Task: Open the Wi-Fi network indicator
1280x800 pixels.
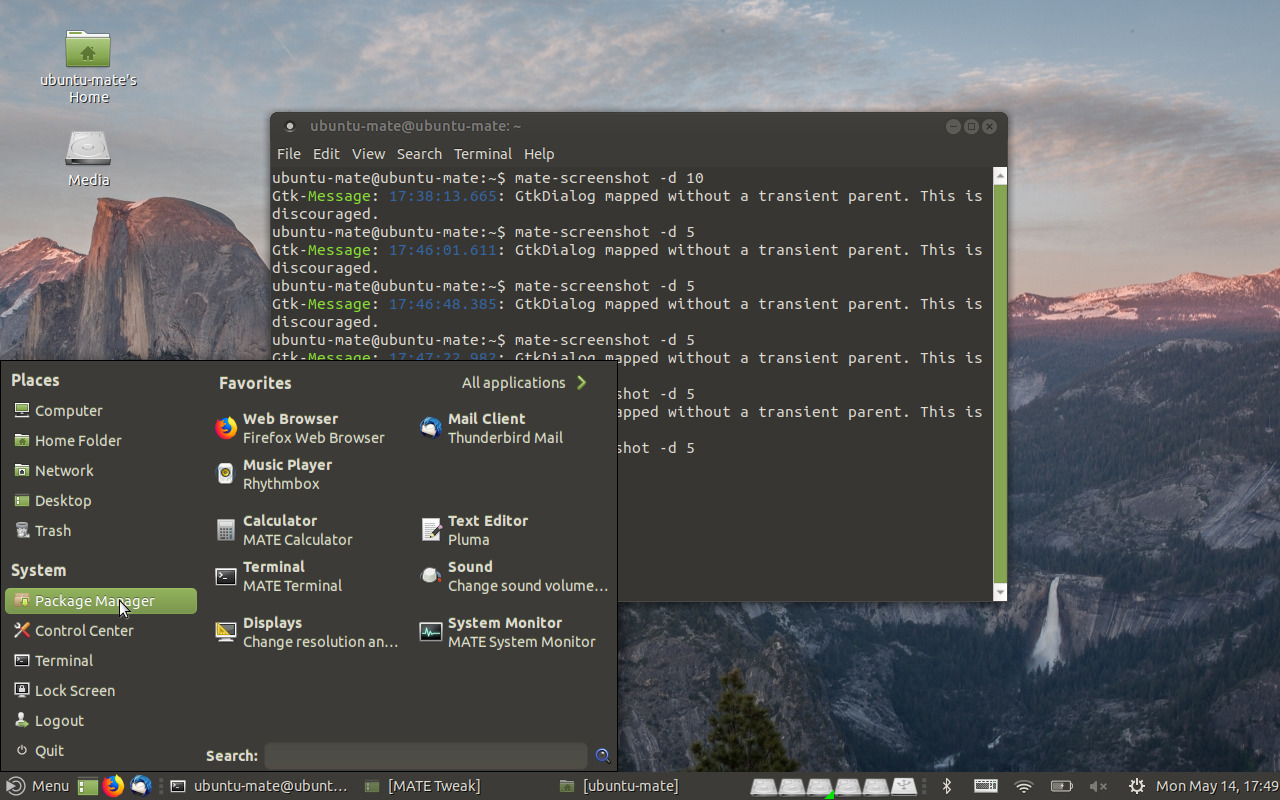Action: click(1023, 786)
